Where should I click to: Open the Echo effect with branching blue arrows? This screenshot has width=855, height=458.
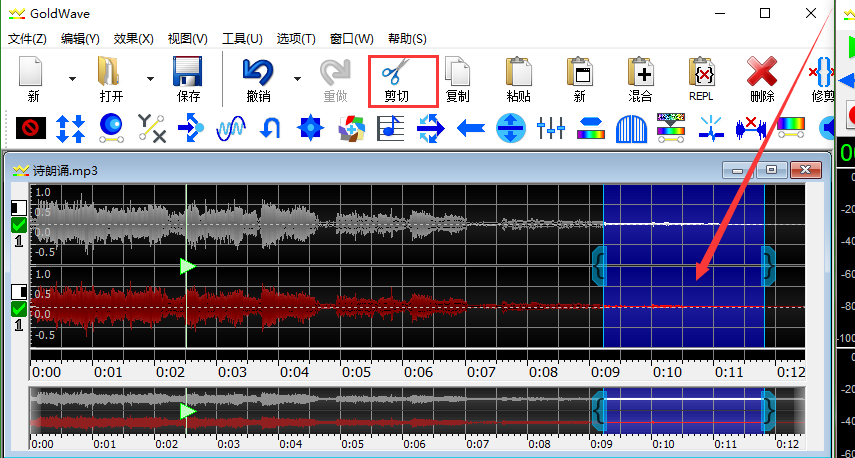click(x=191, y=128)
